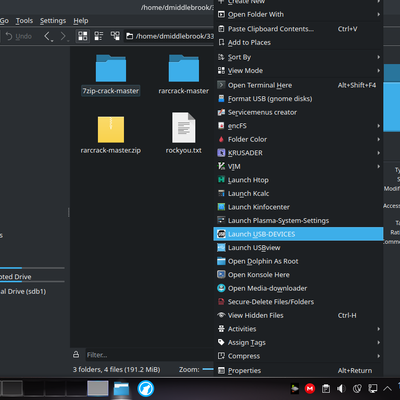
Task: Expand the KRUSADER submenu arrow
Action: click(378, 153)
